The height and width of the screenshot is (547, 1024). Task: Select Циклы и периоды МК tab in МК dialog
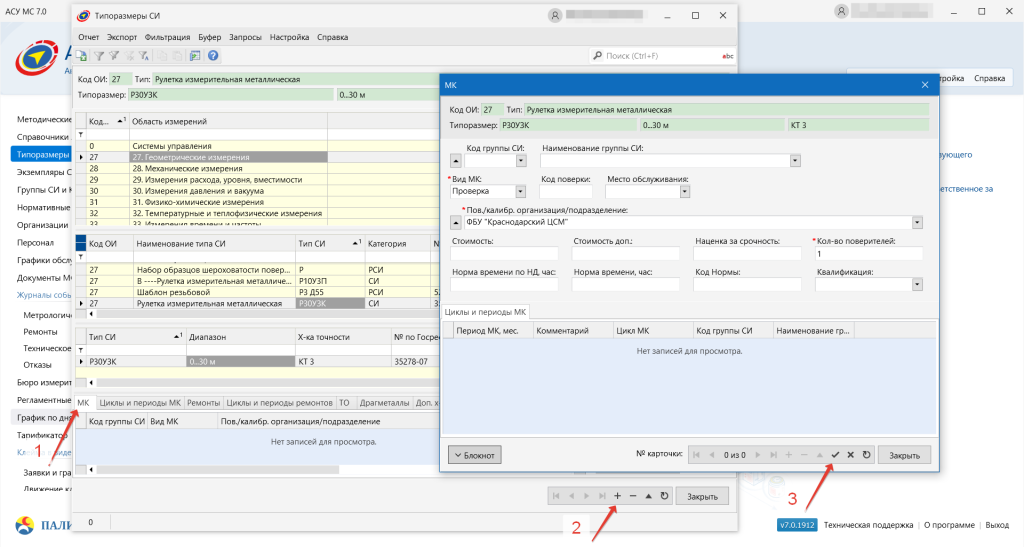point(485,312)
